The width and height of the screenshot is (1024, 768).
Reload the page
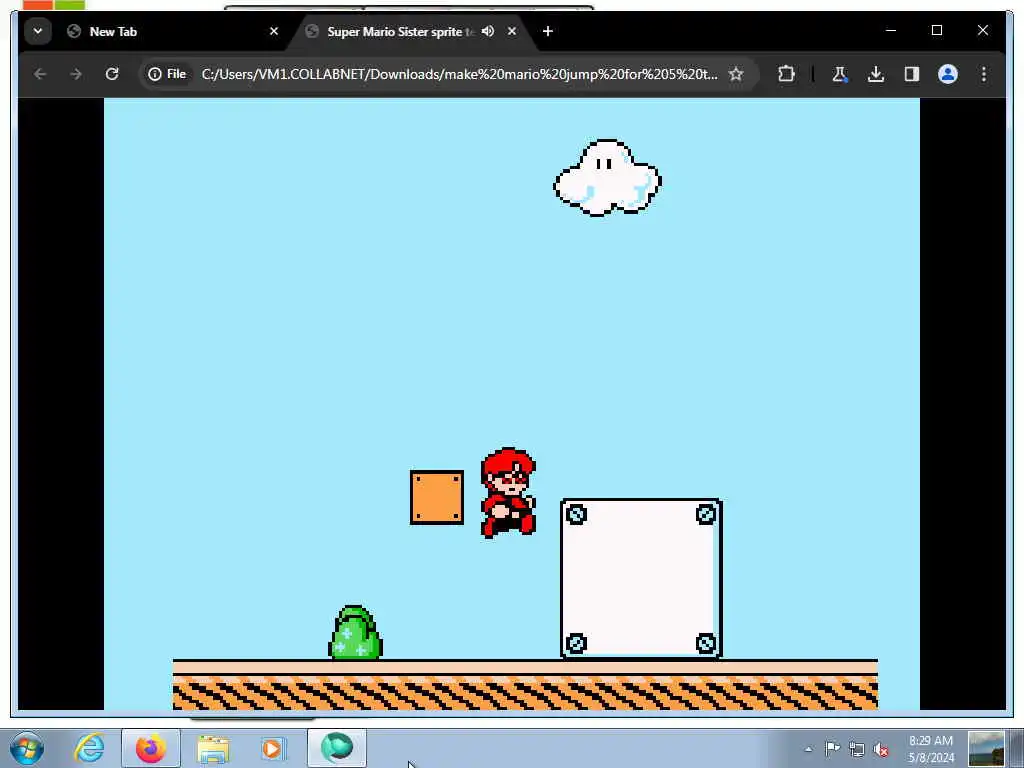pyautogui.click(x=112, y=74)
